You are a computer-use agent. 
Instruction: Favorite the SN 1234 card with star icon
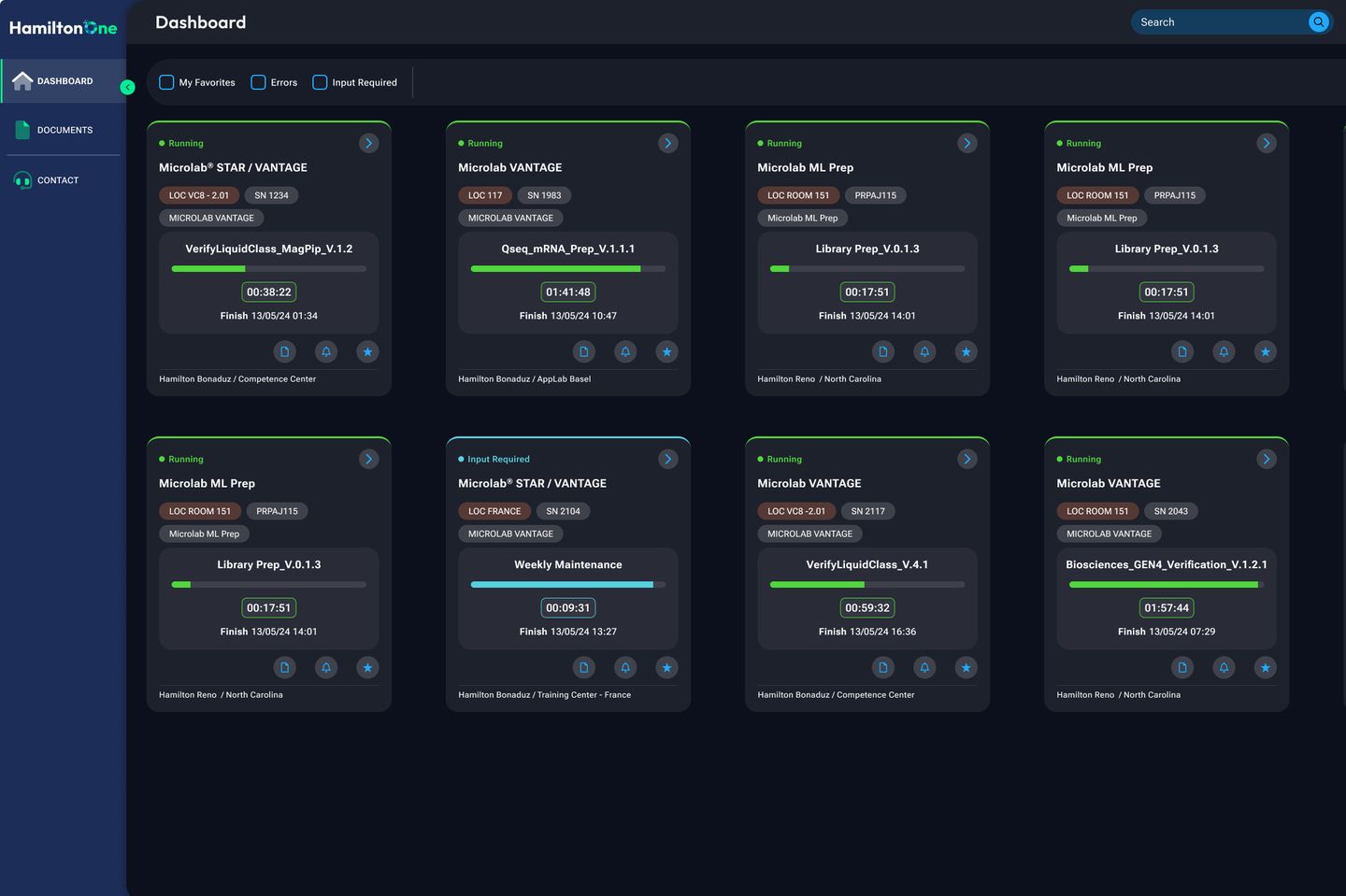[367, 351]
